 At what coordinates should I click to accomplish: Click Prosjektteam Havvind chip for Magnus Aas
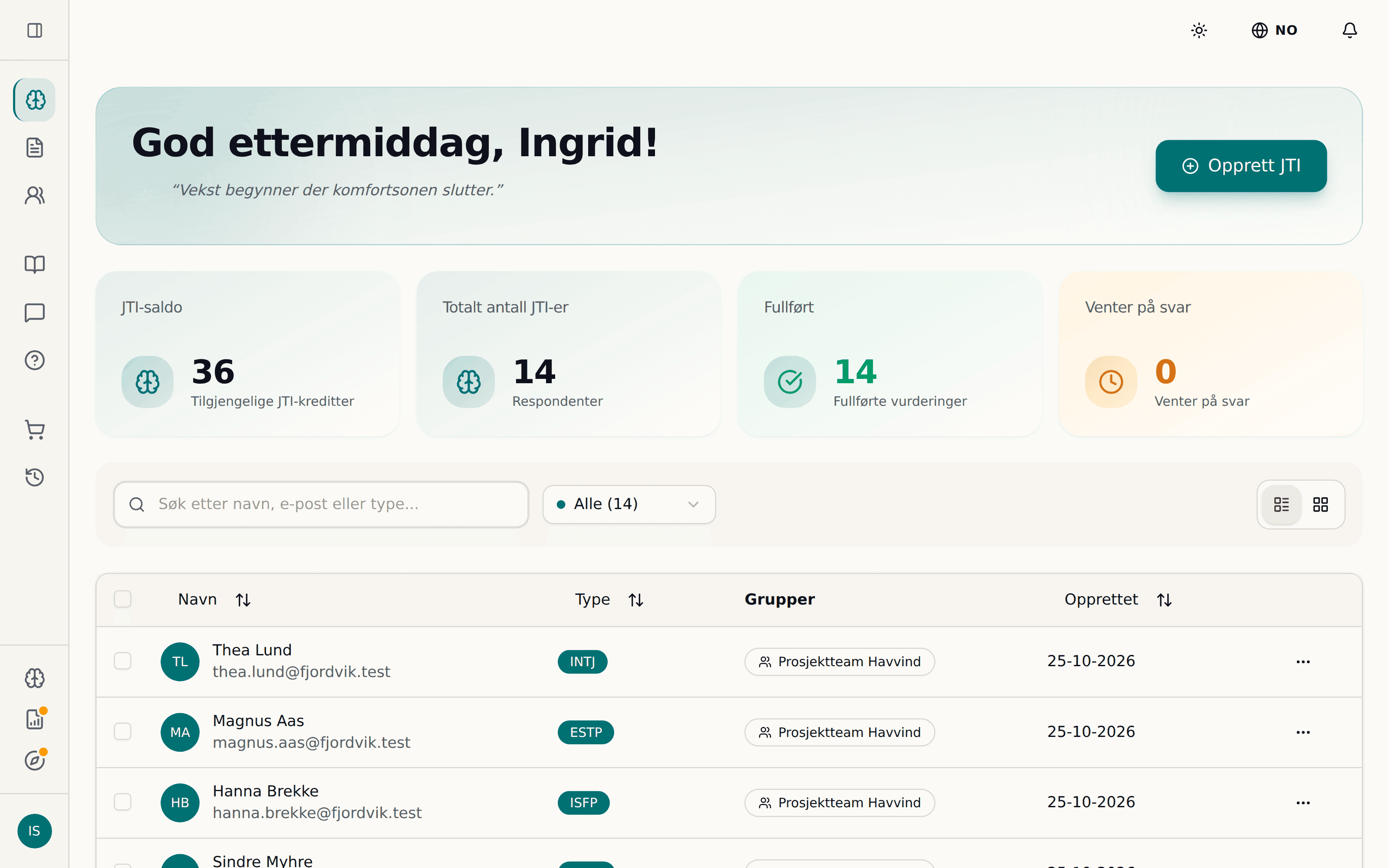tap(840, 733)
